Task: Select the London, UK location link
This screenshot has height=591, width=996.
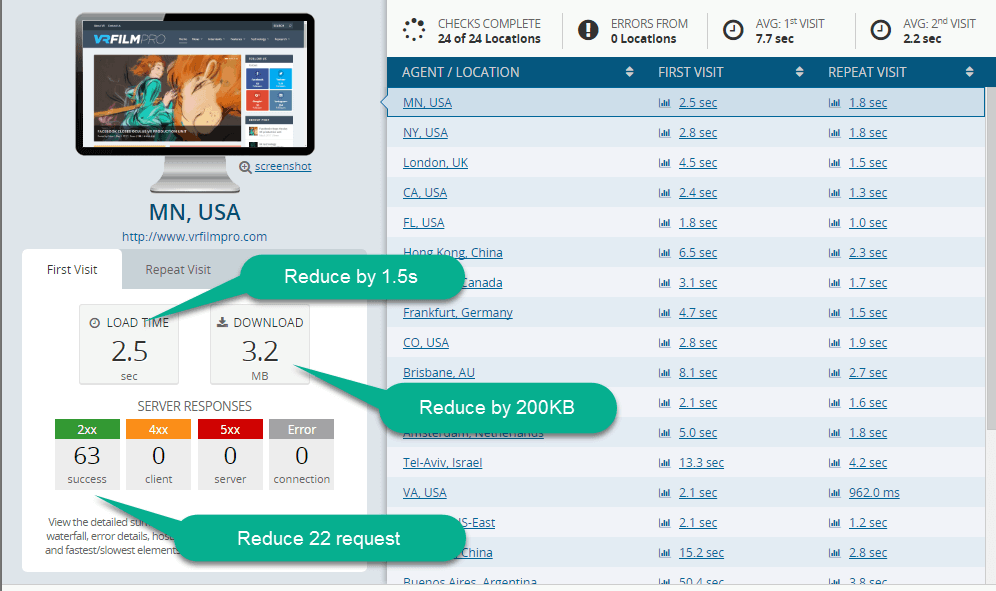Action: coord(435,163)
